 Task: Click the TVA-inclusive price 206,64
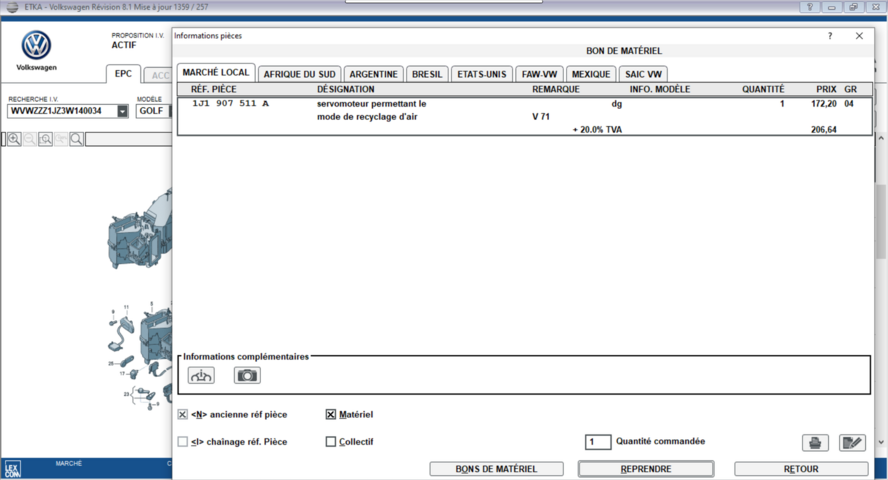point(823,130)
